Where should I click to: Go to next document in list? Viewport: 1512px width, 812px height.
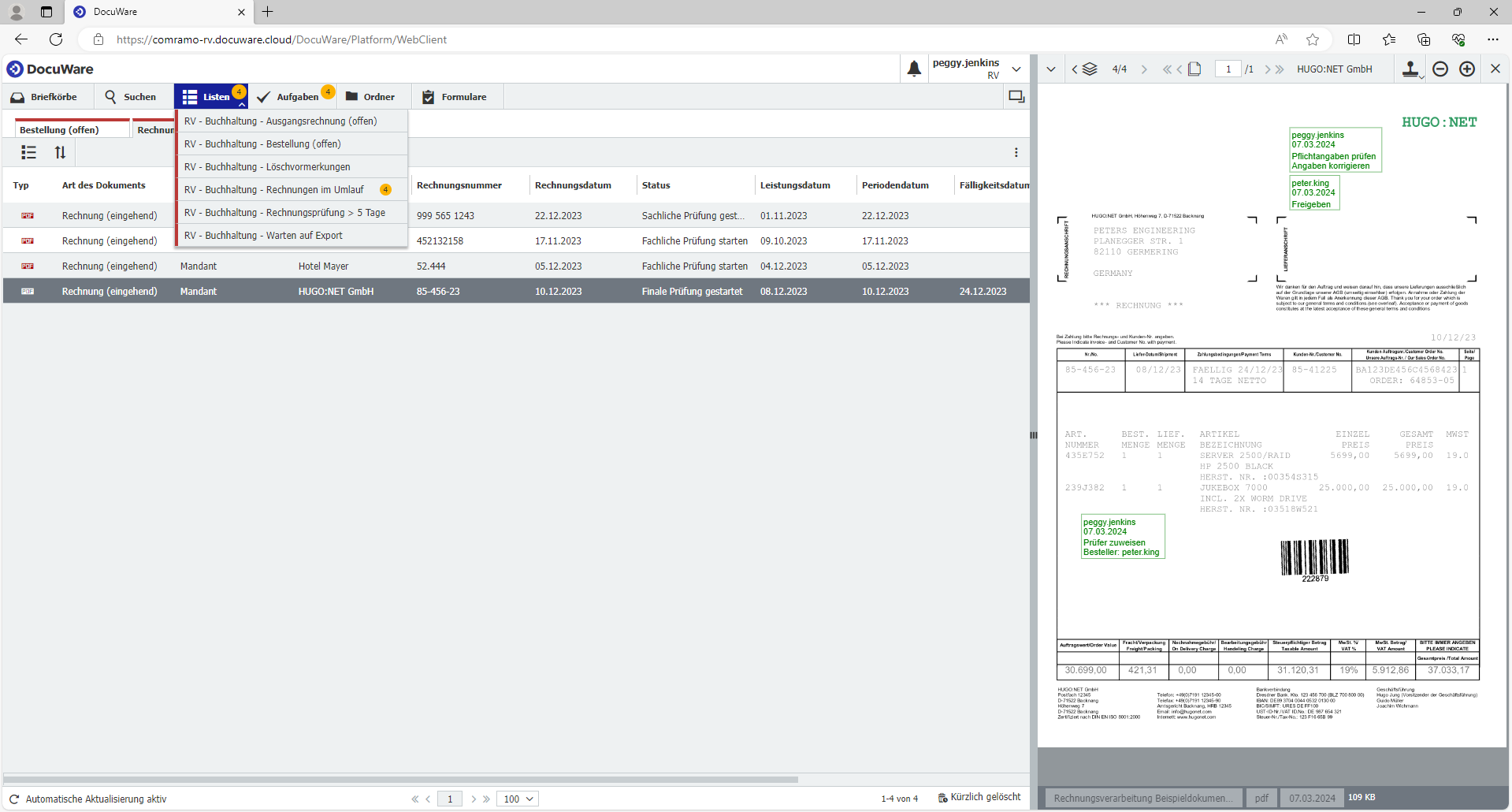1144,69
